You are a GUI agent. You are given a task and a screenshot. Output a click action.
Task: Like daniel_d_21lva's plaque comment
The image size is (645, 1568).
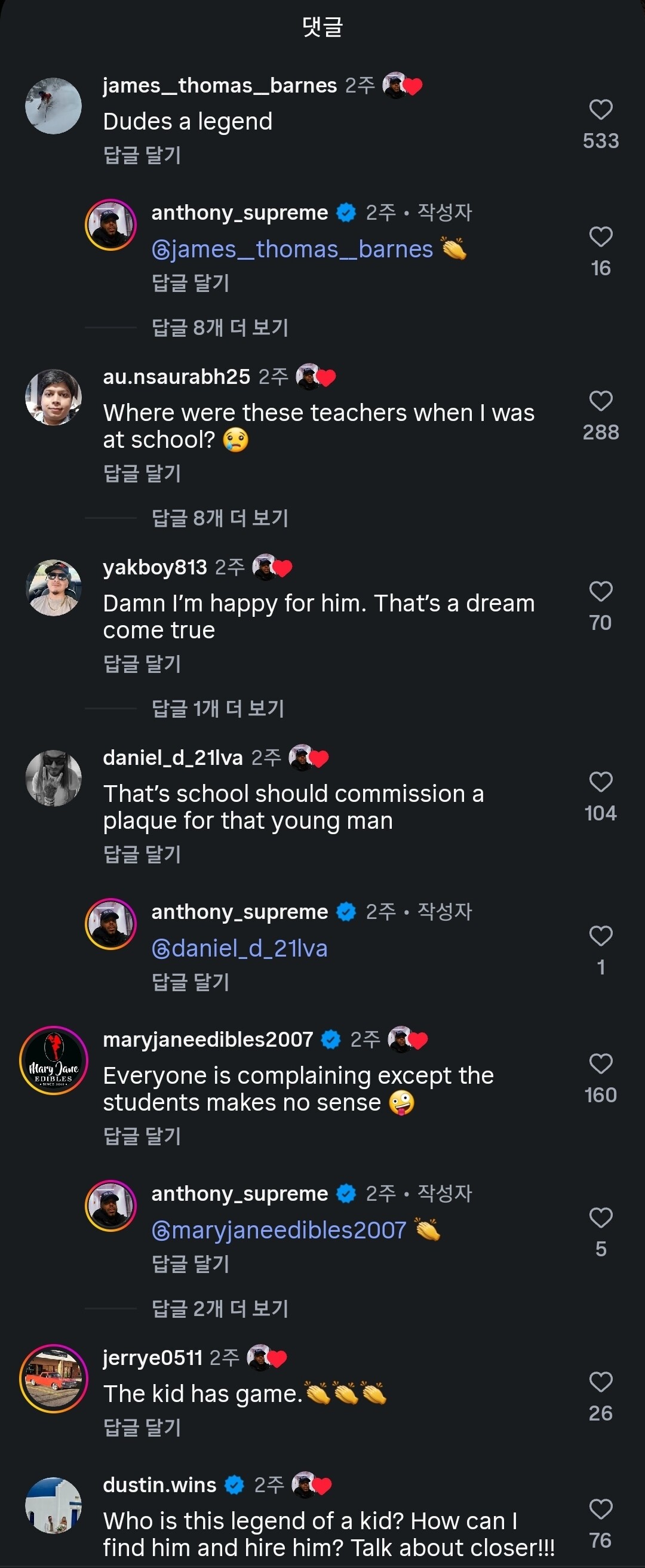point(601,782)
